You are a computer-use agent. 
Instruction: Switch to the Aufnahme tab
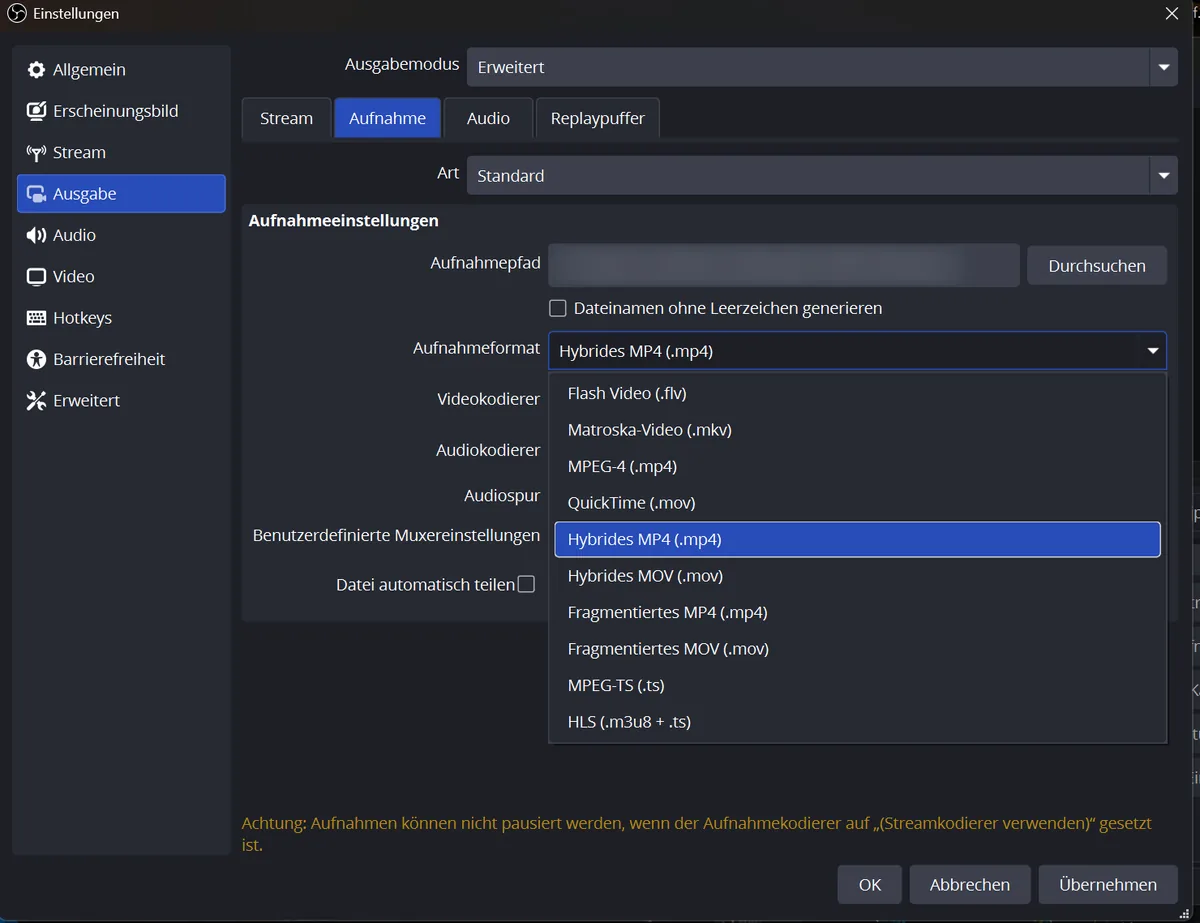coord(387,118)
